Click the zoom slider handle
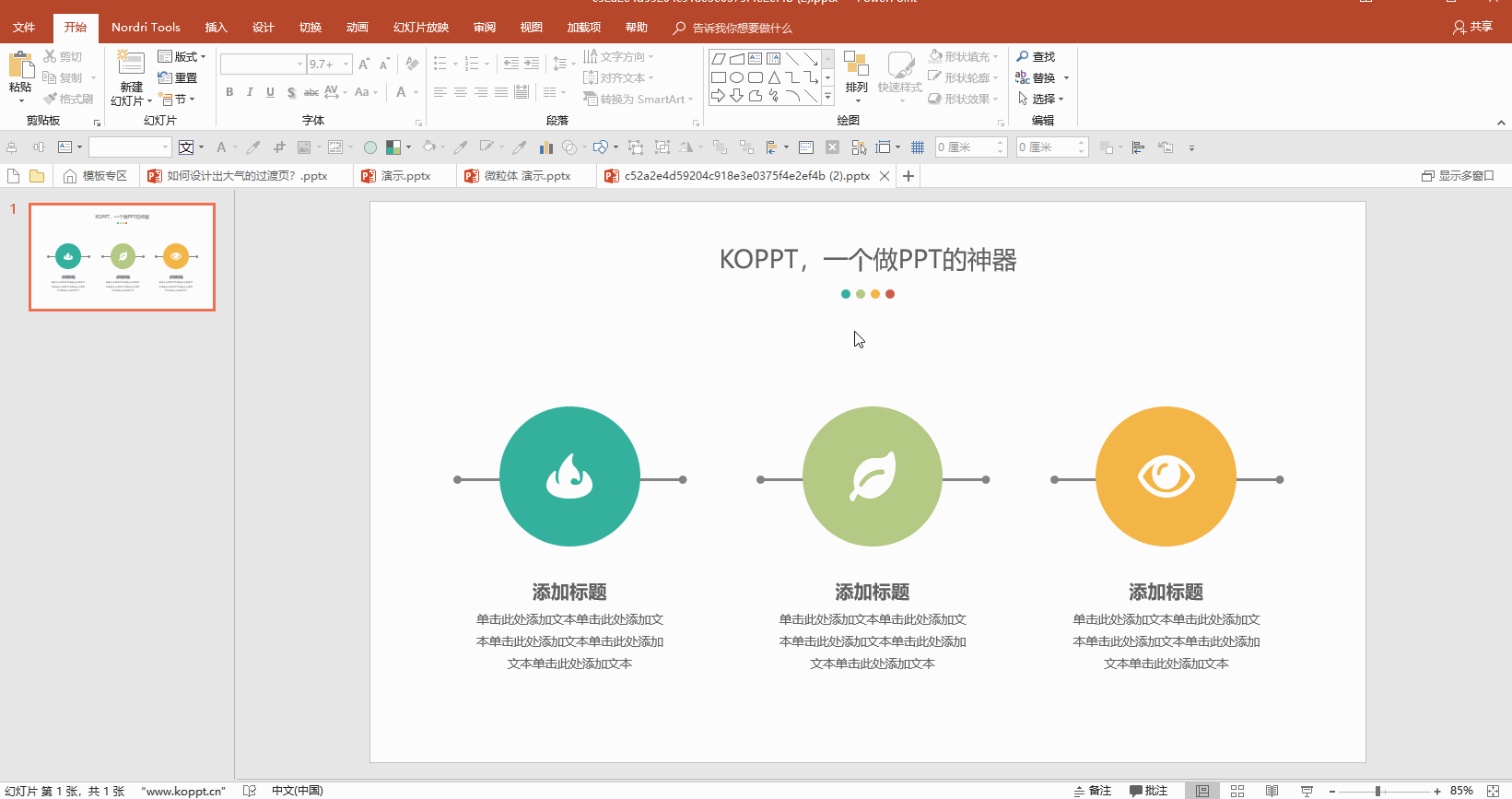 pos(1377,791)
